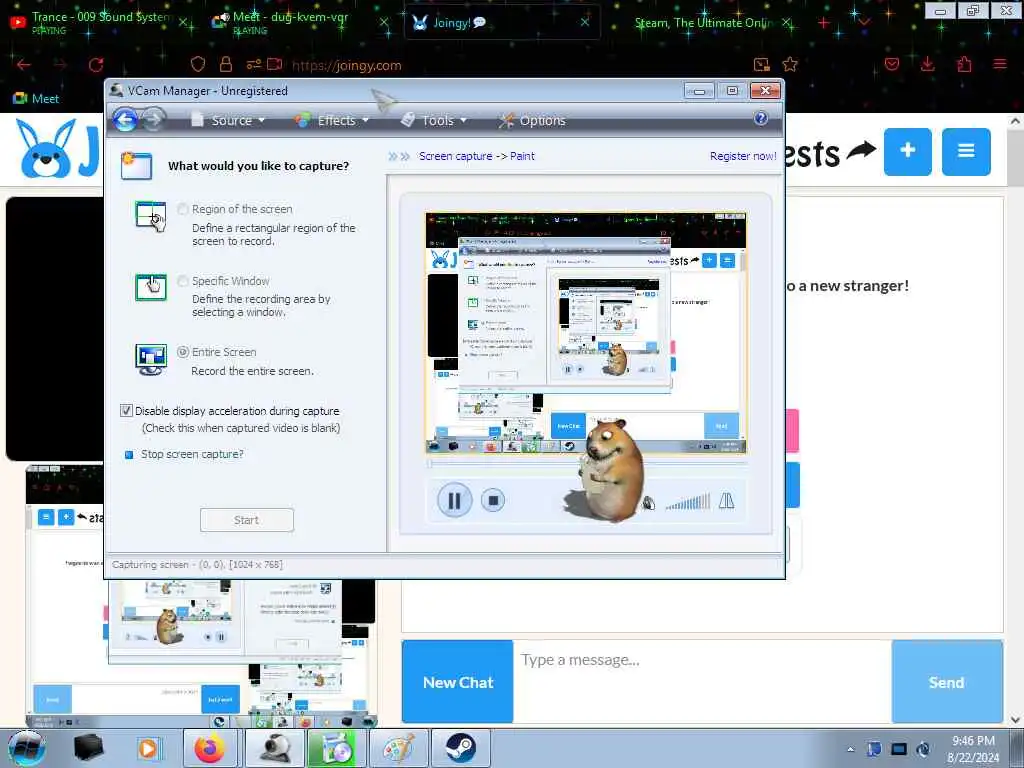The height and width of the screenshot is (768, 1024).
Task: Toggle Disable display acceleration checkbox
Action: 126,411
